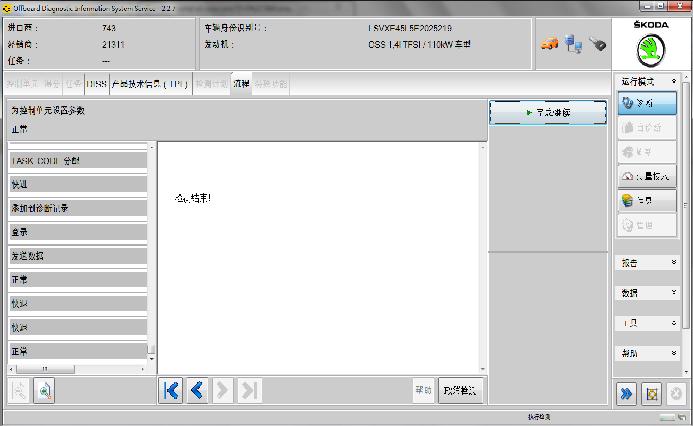Screen dimensions: 693x426
Task: Click the step list scroll-right arrow
Action: click(143, 369)
